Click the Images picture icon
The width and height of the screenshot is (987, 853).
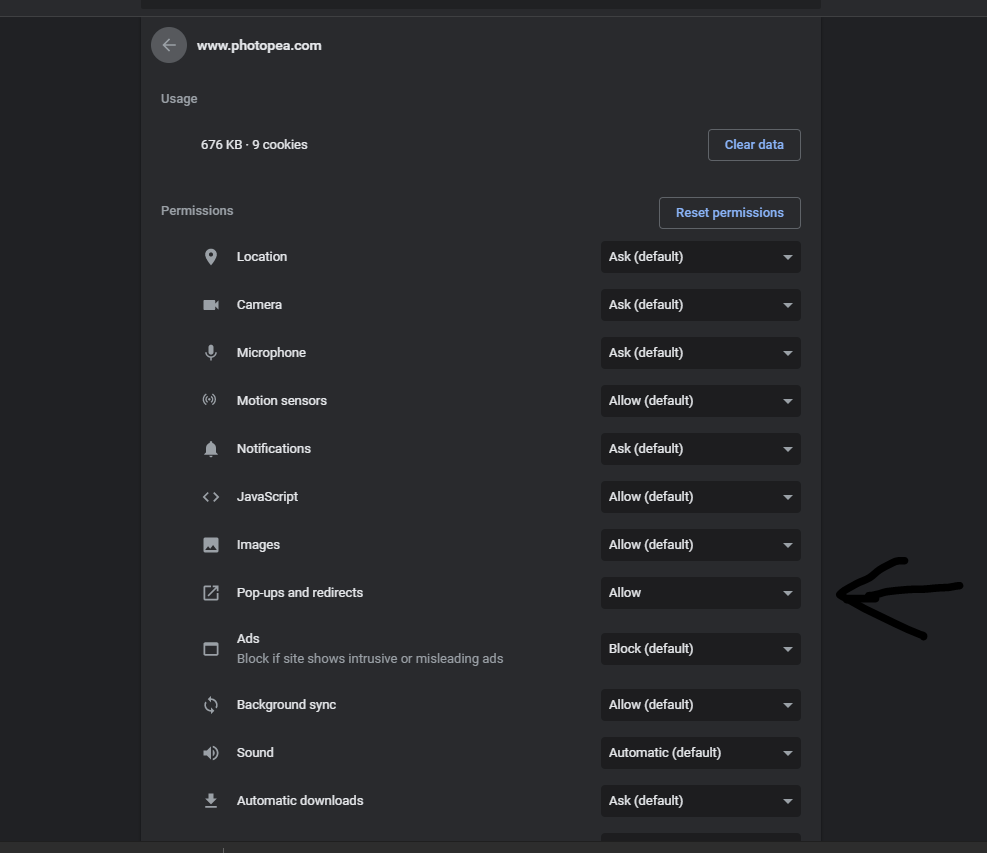[x=211, y=545]
